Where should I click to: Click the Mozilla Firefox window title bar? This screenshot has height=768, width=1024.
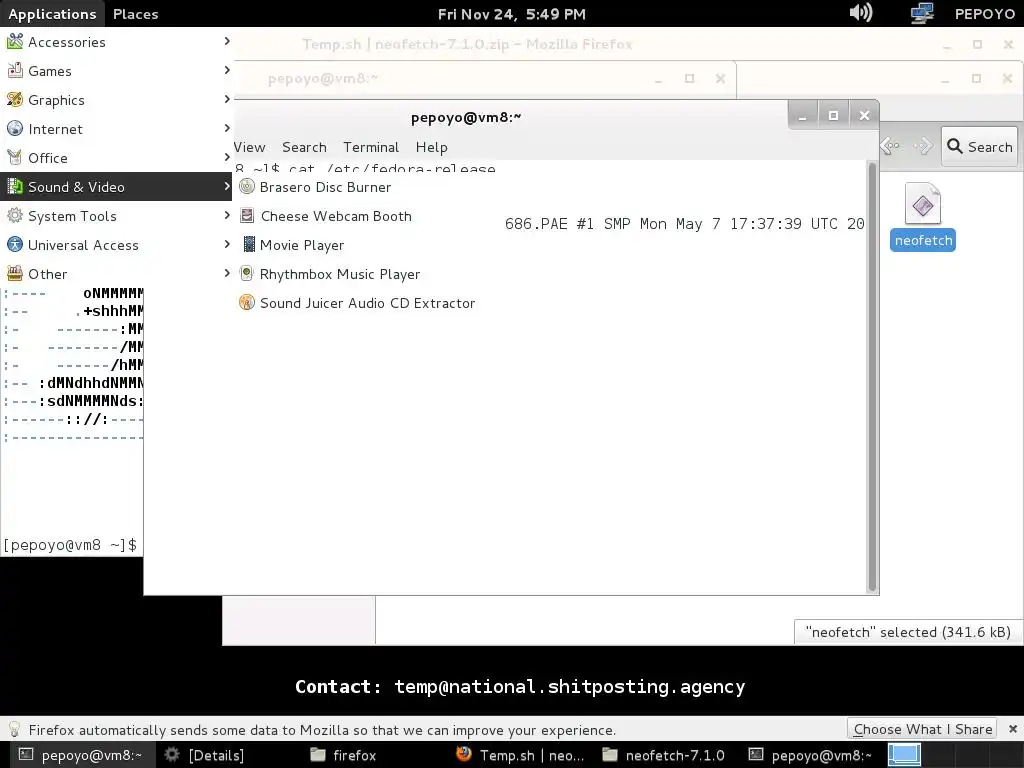click(467, 44)
